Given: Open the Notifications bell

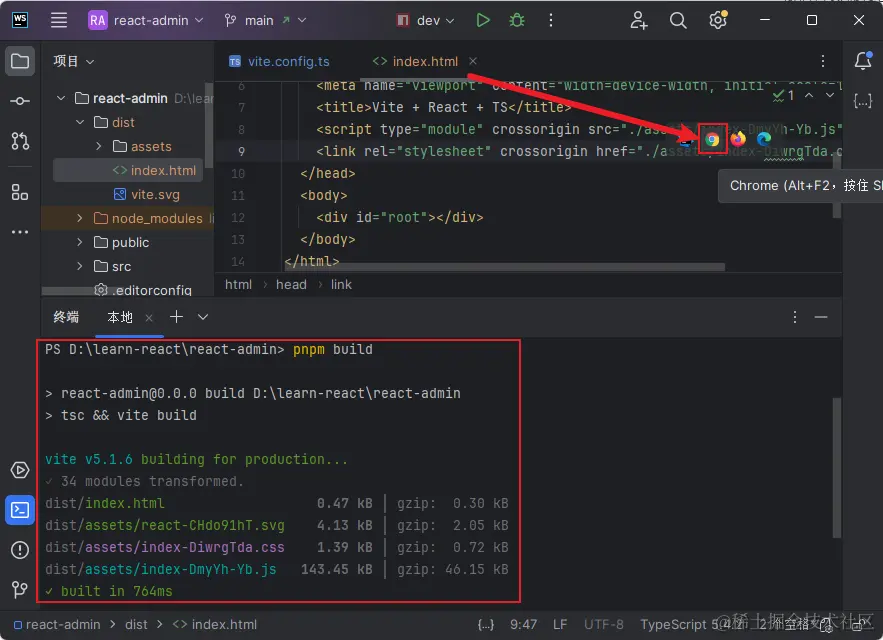Looking at the screenshot, I should [863, 61].
